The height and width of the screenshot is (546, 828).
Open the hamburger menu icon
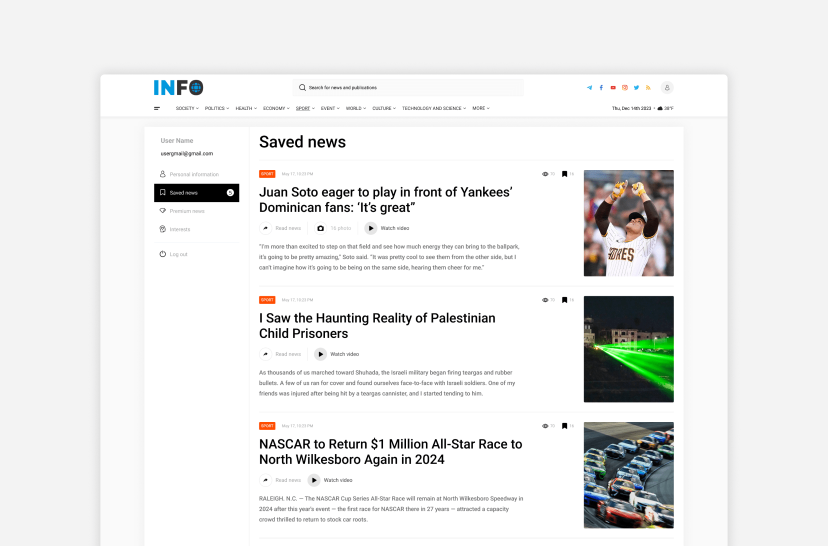(x=157, y=108)
